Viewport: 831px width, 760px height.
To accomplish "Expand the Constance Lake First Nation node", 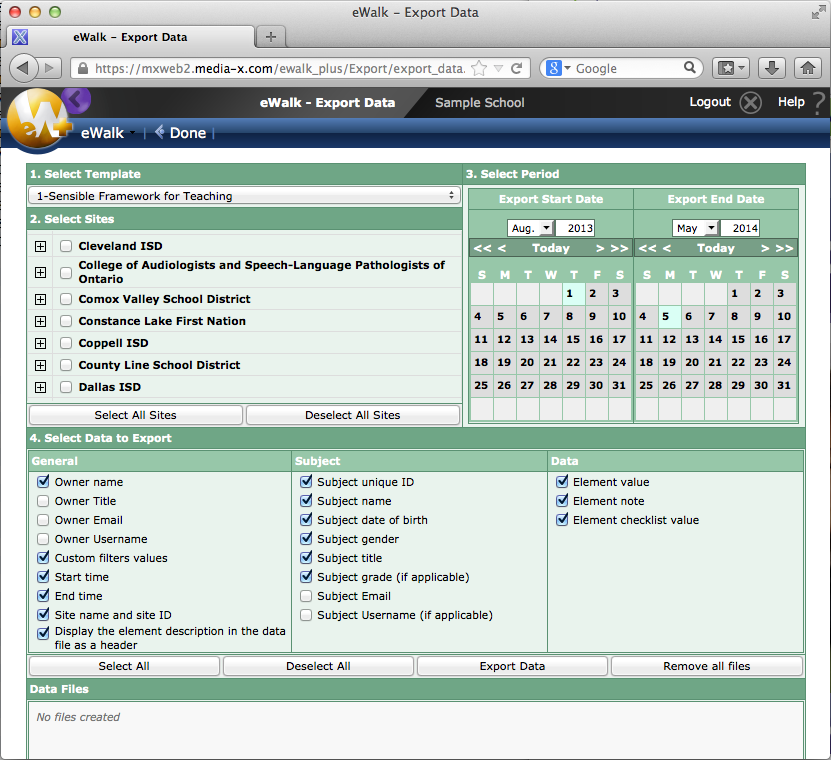I will pyautogui.click(x=40, y=322).
